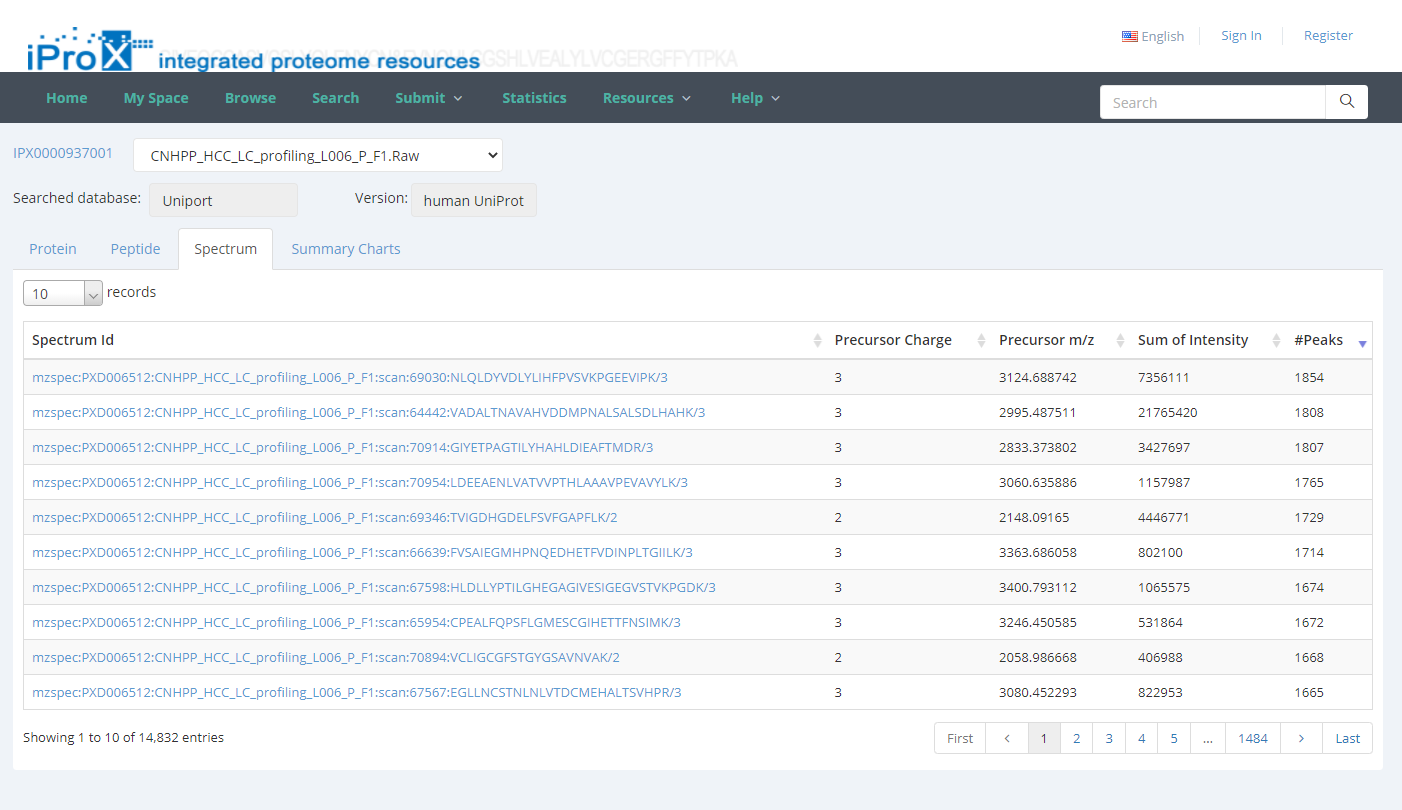Screen dimensions: 1402x810
Task: Switch to the Summary Charts tab
Action: coord(346,249)
